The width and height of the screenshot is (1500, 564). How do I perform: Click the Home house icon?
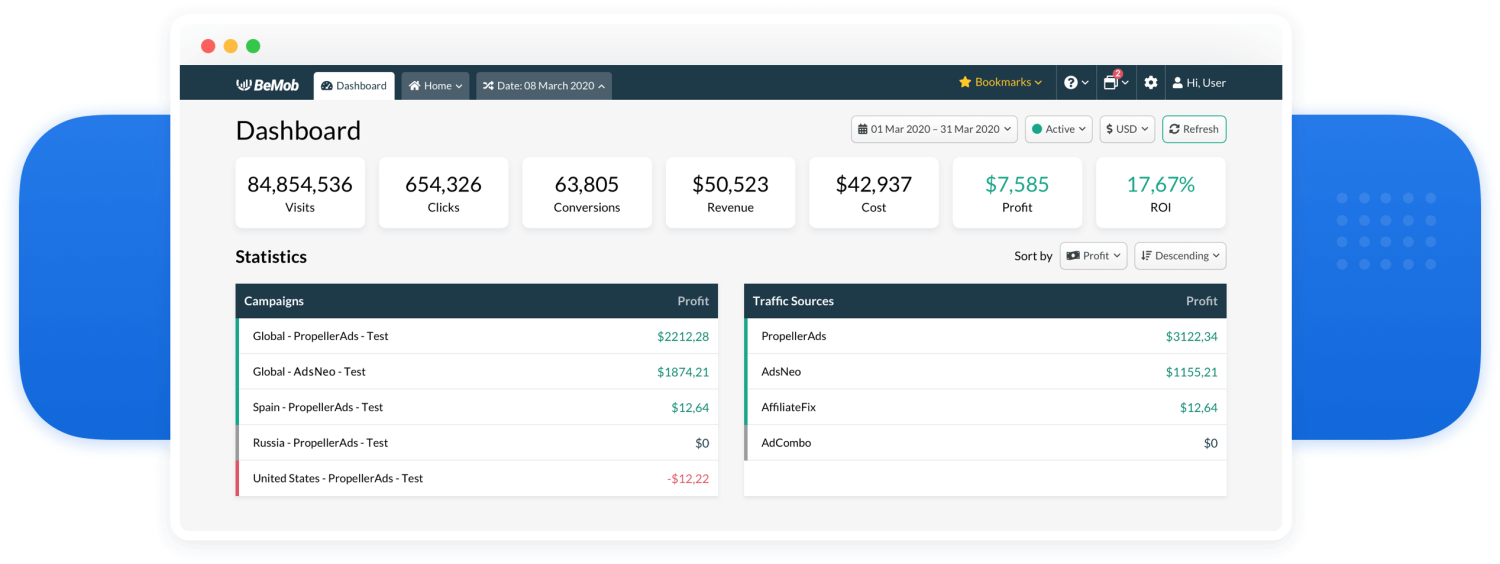pyautogui.click(x=414, y=86)
